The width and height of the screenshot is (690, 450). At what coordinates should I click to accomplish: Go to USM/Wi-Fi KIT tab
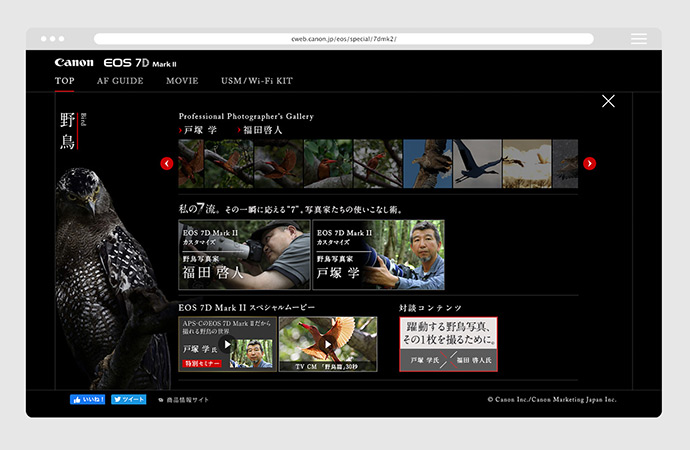coord(257,81)
